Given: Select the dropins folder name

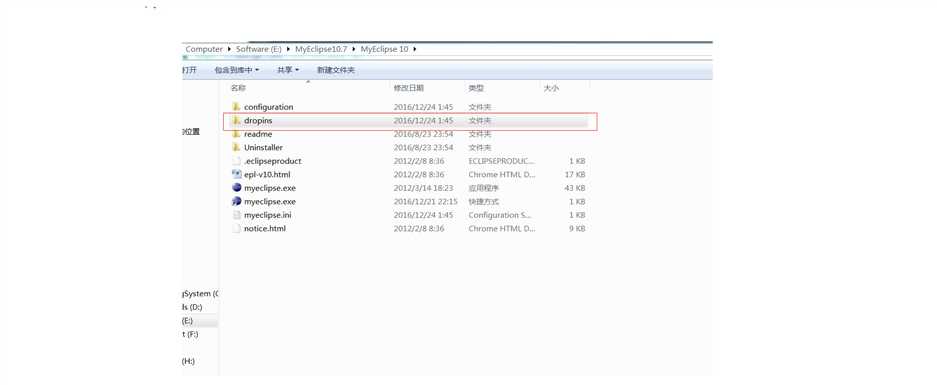Looking at the screenshot, I should [x=258, y=121].
